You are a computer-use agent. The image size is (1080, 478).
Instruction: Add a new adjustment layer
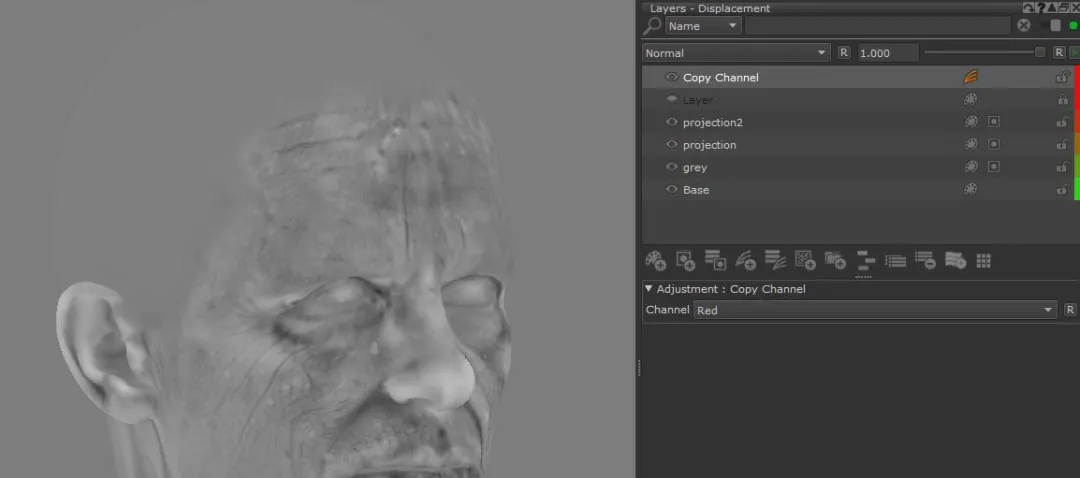pyautogui.click(x=745, y=261)
